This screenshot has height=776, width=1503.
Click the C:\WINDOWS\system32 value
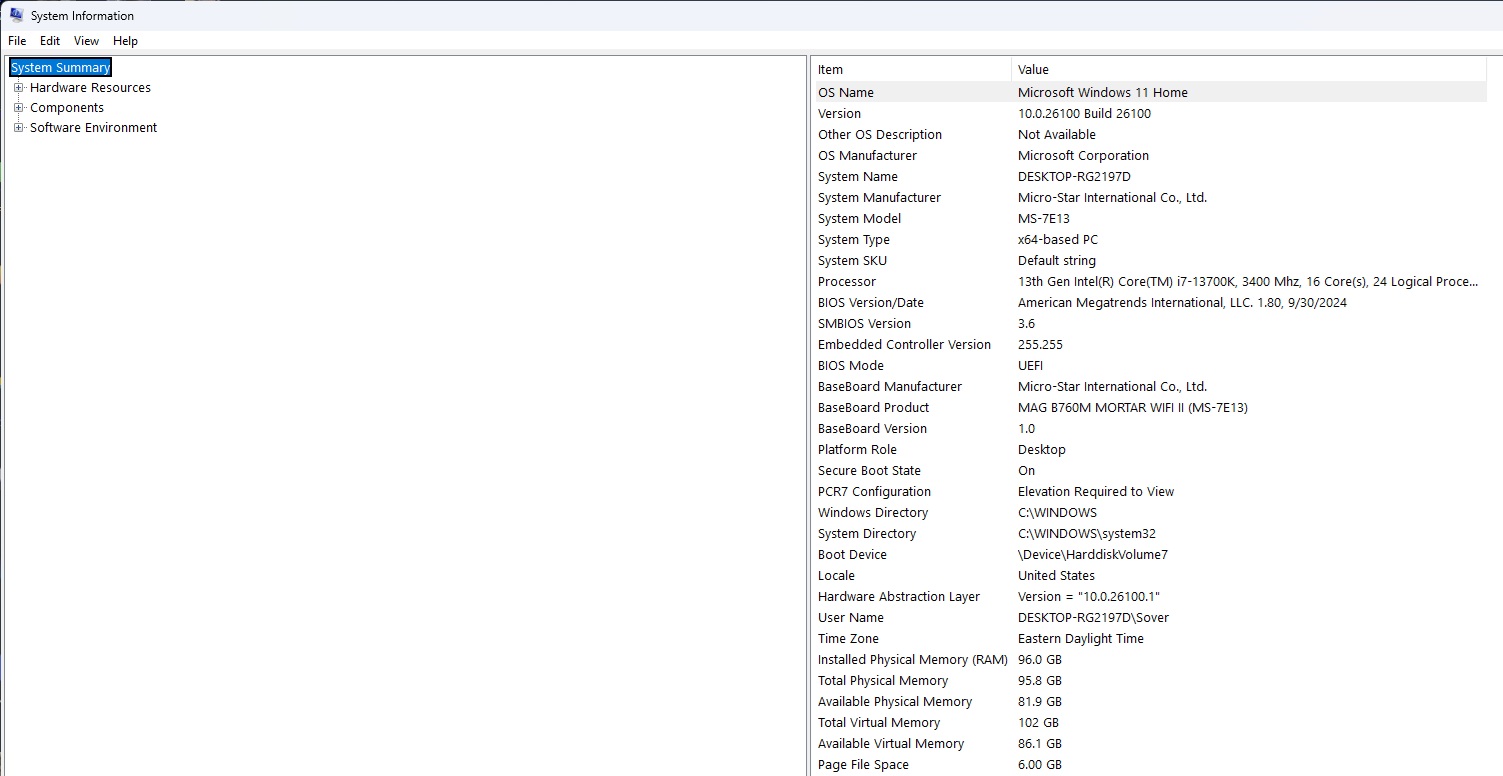tap(1087, 533)
